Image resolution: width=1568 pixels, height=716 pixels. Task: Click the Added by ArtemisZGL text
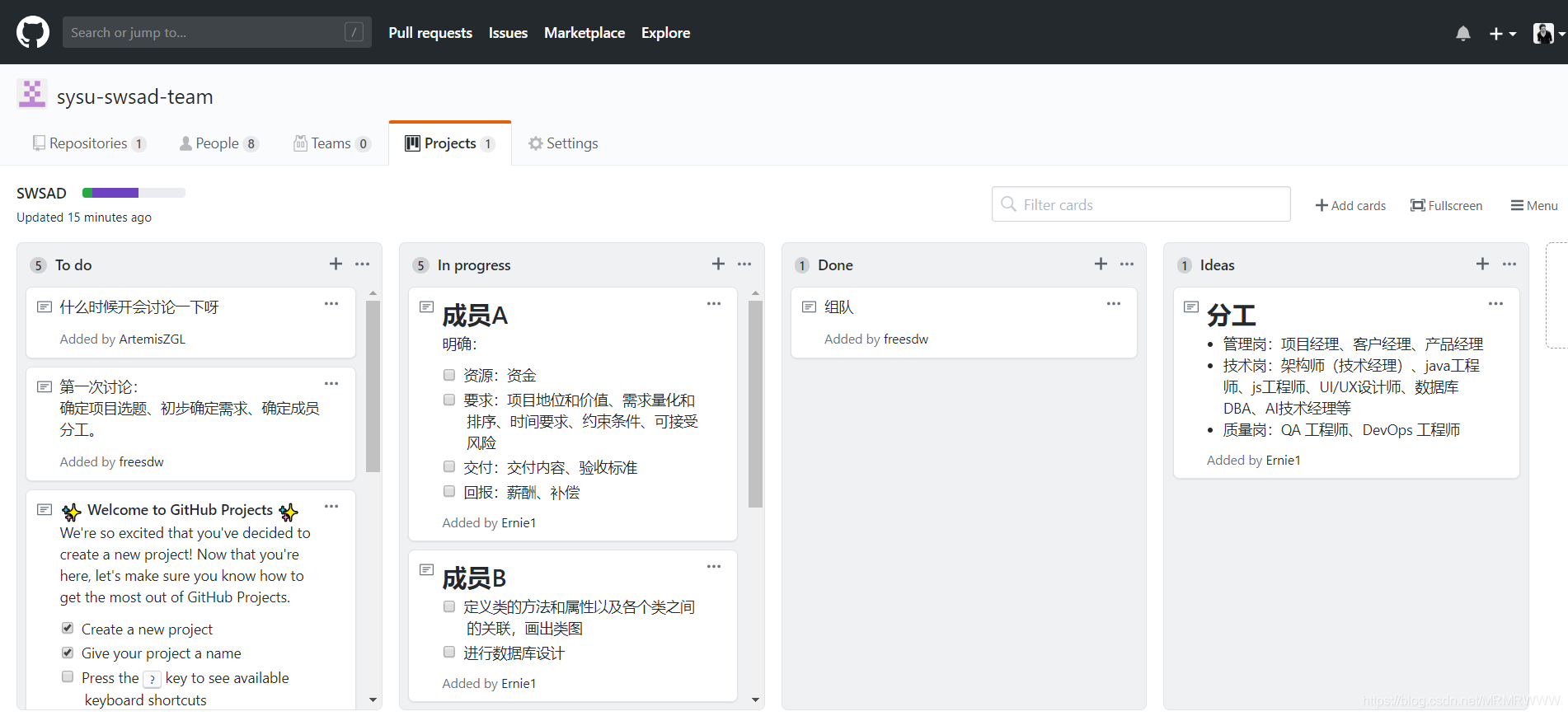tap(123, 339)
